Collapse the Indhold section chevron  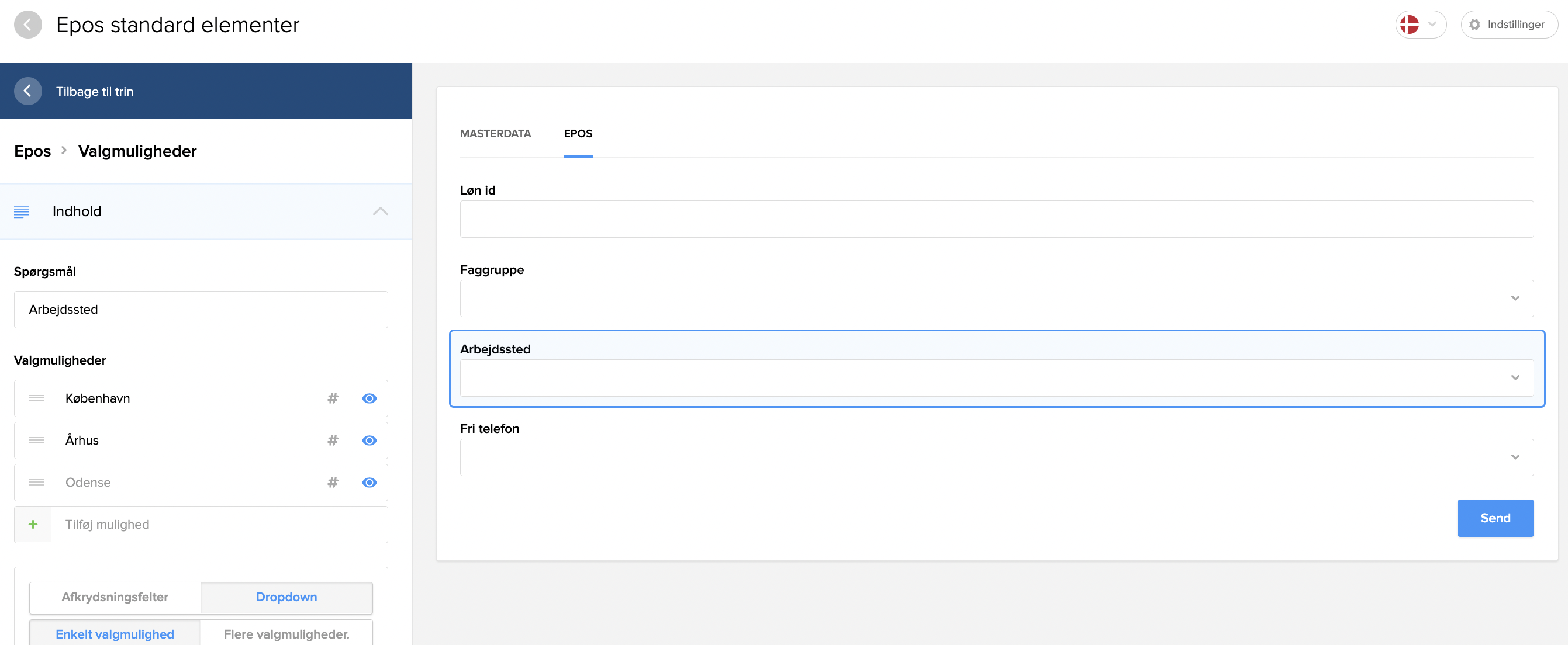[380, 211]
